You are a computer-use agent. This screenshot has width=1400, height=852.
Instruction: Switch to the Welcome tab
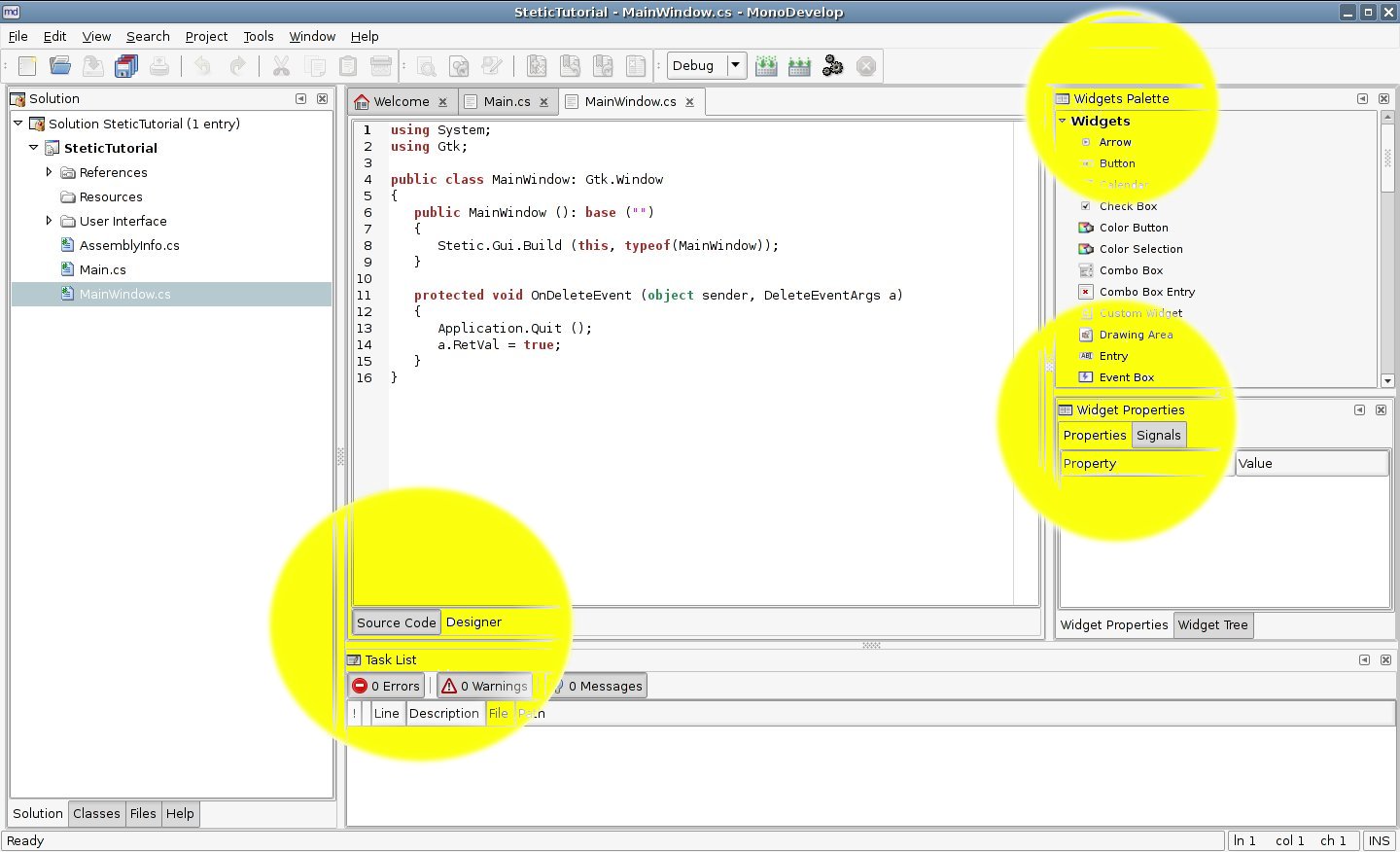[402, 102]
